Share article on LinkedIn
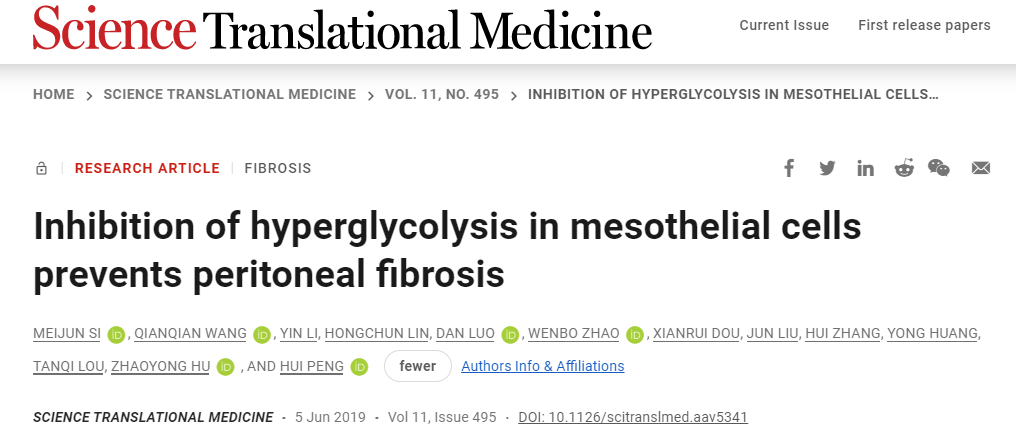This screenshot has height=428, width=1016. point(865,168)
